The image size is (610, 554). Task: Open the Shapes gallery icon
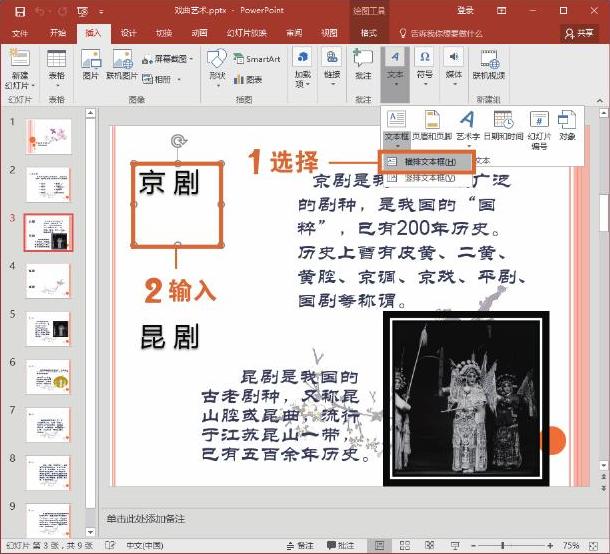(217, 58)
